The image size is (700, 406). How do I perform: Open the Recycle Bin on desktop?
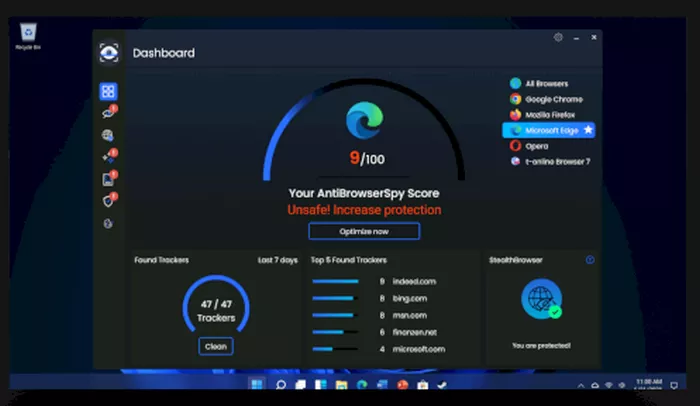(x=28, y=36)
